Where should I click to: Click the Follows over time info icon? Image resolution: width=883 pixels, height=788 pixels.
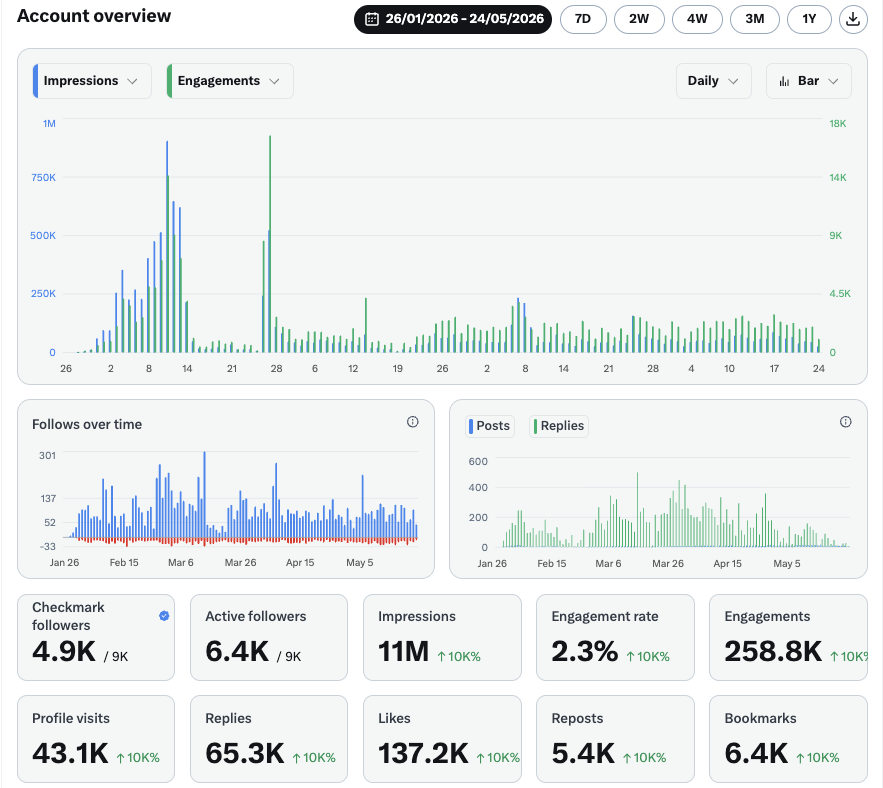click(413, 422)
